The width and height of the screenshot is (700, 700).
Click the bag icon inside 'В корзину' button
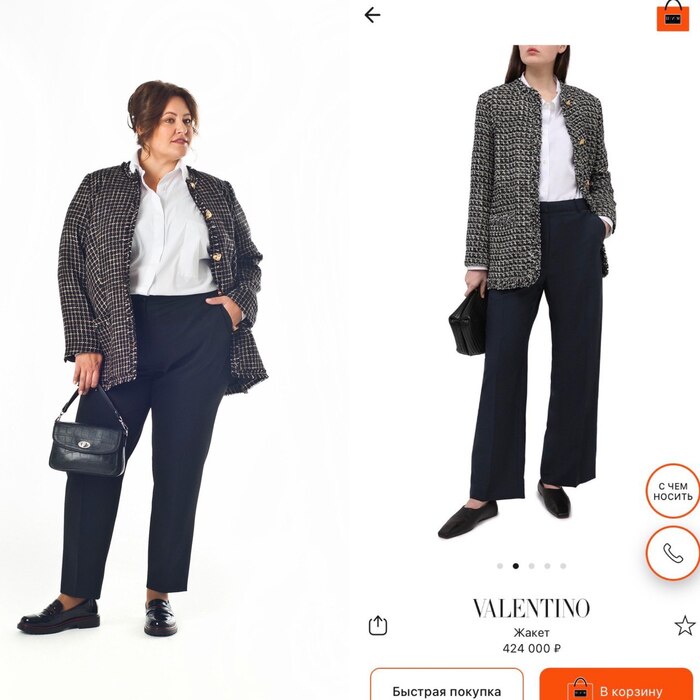pyautogui.click(x=580, y=690)
